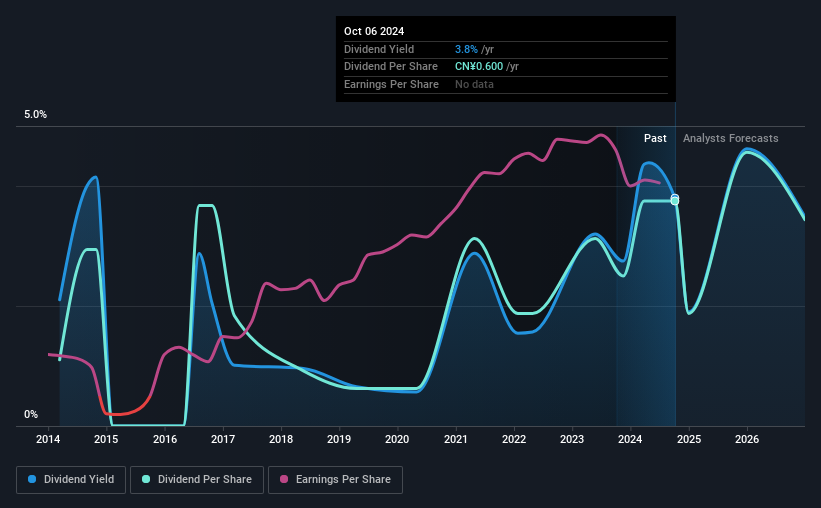Click the teal Dividend Per Share legend dot
821x508 pixels.
pyautogui.click(x=146, y=479)
